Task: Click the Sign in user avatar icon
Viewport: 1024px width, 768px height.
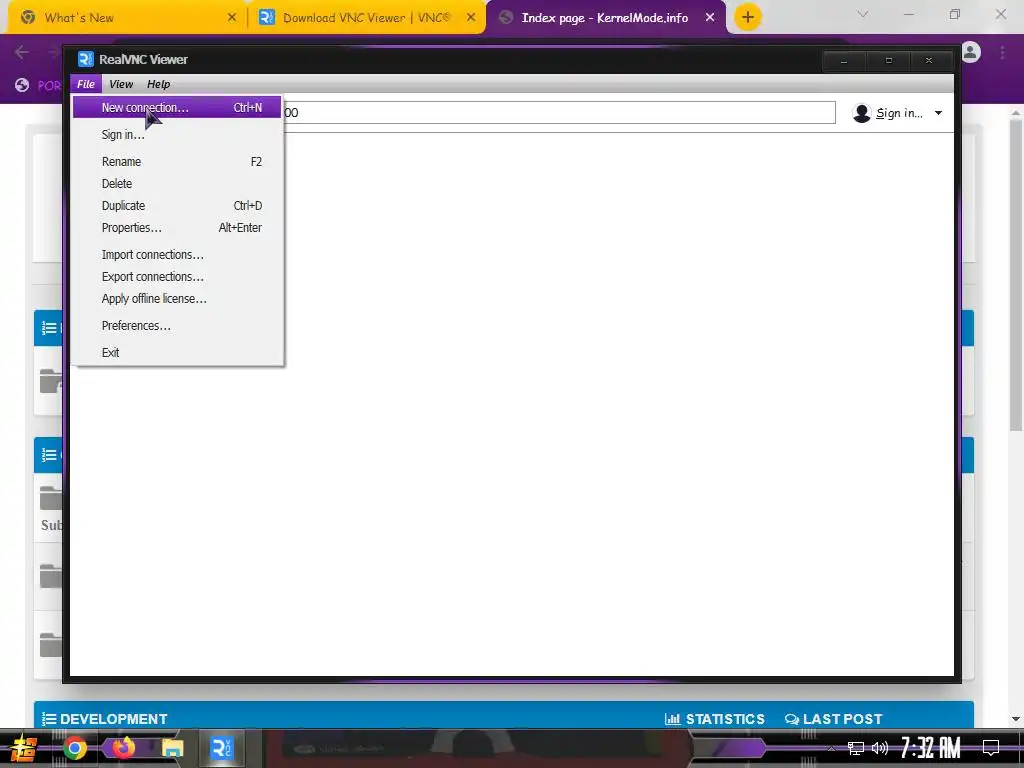Action: 861,113
